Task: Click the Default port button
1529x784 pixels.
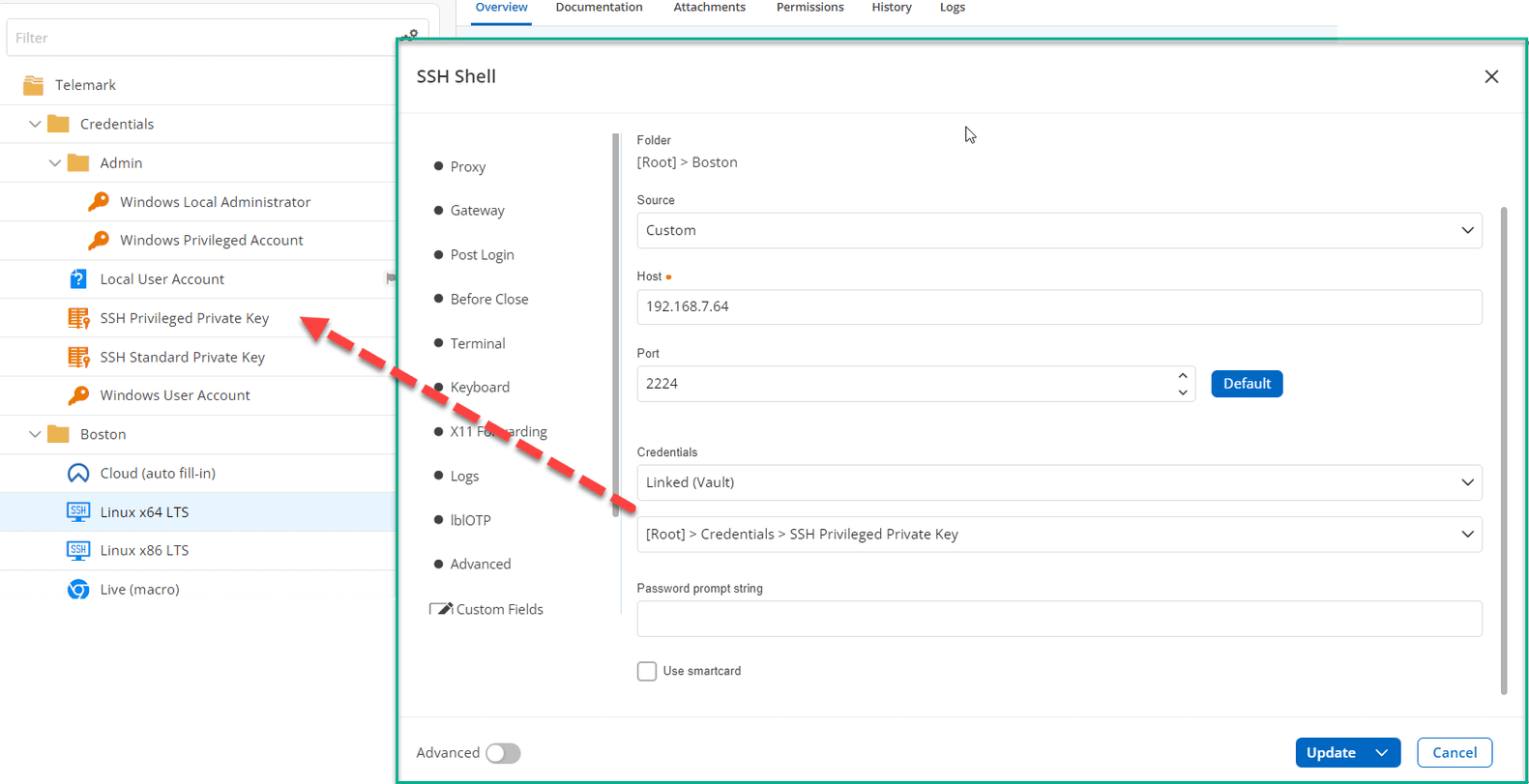Action: pos(1246,384)
